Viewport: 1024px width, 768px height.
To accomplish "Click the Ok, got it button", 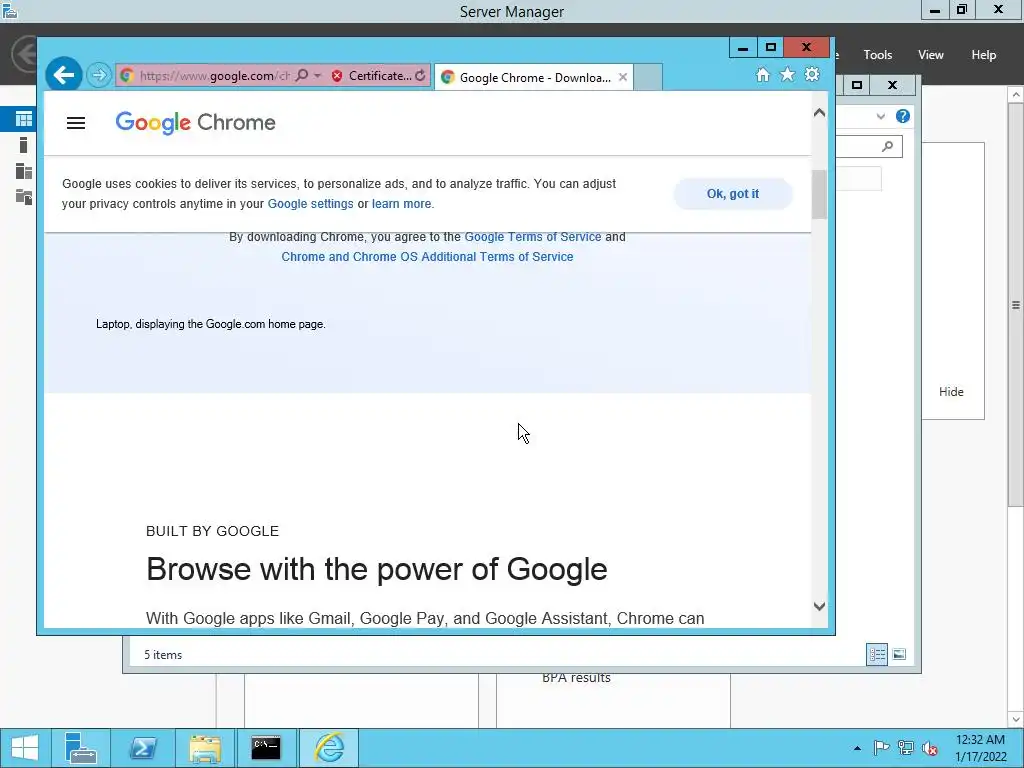I will tap(733, 194).
